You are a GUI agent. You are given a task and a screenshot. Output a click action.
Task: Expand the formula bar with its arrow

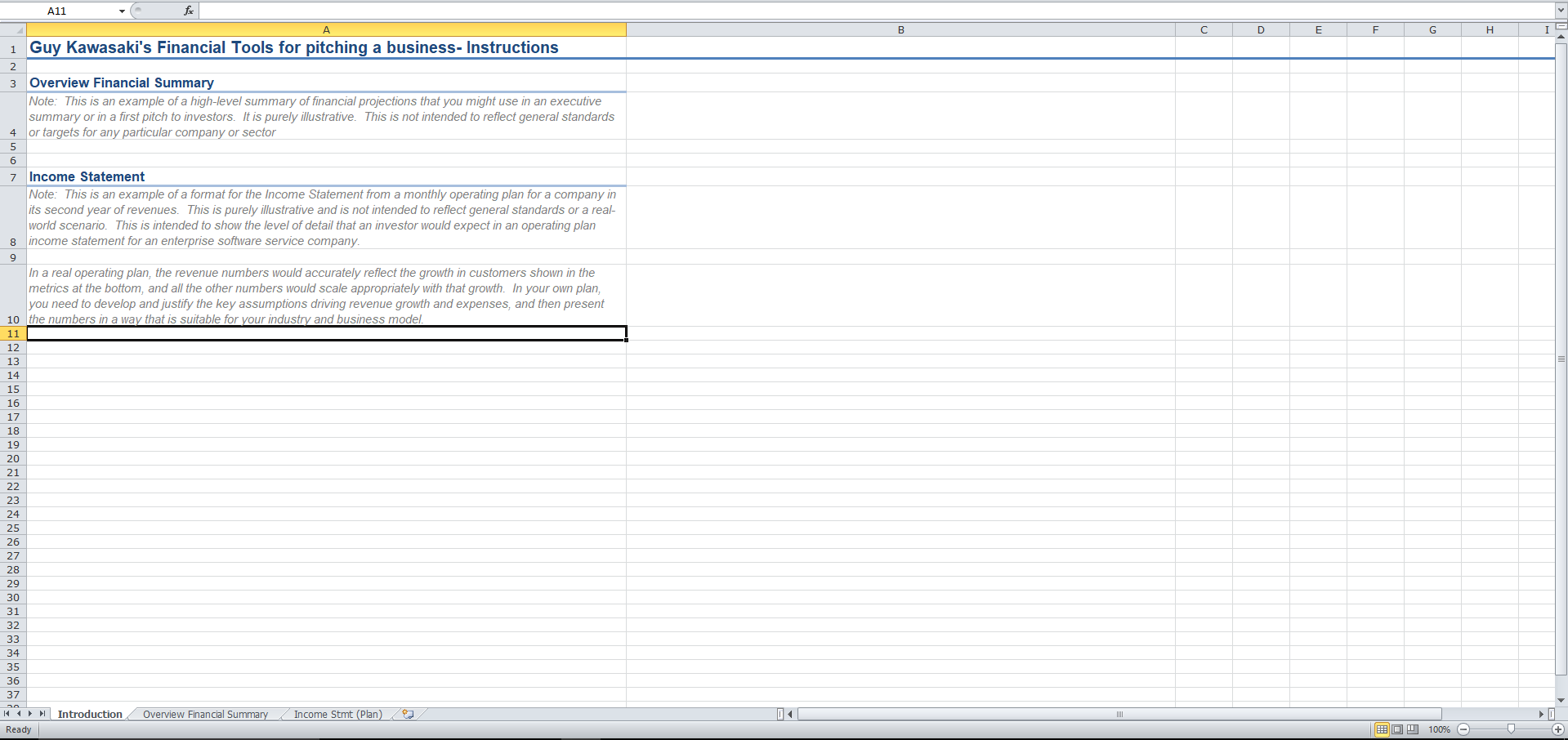coord(1561,11)
